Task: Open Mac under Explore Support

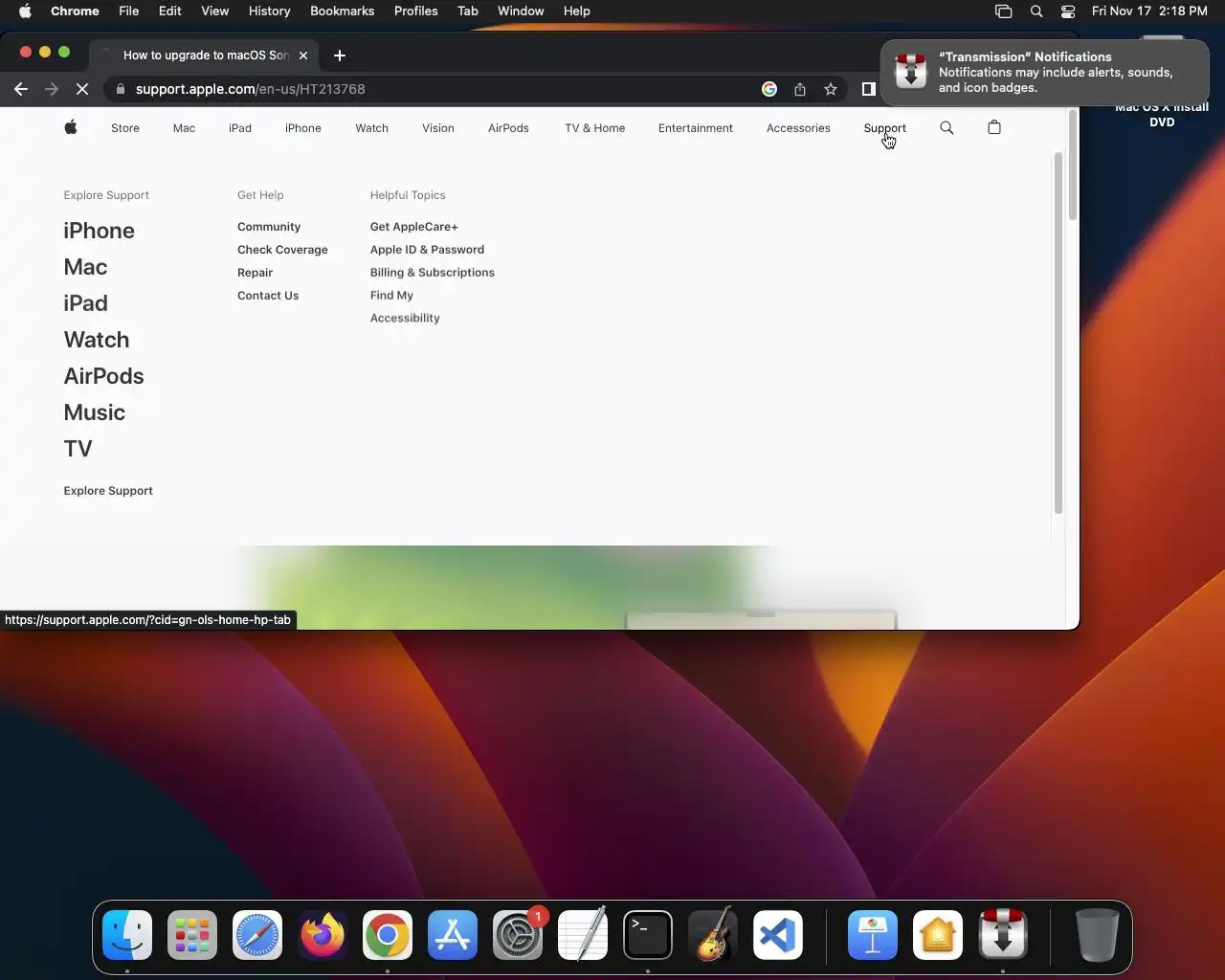Action: pos(85,267)
